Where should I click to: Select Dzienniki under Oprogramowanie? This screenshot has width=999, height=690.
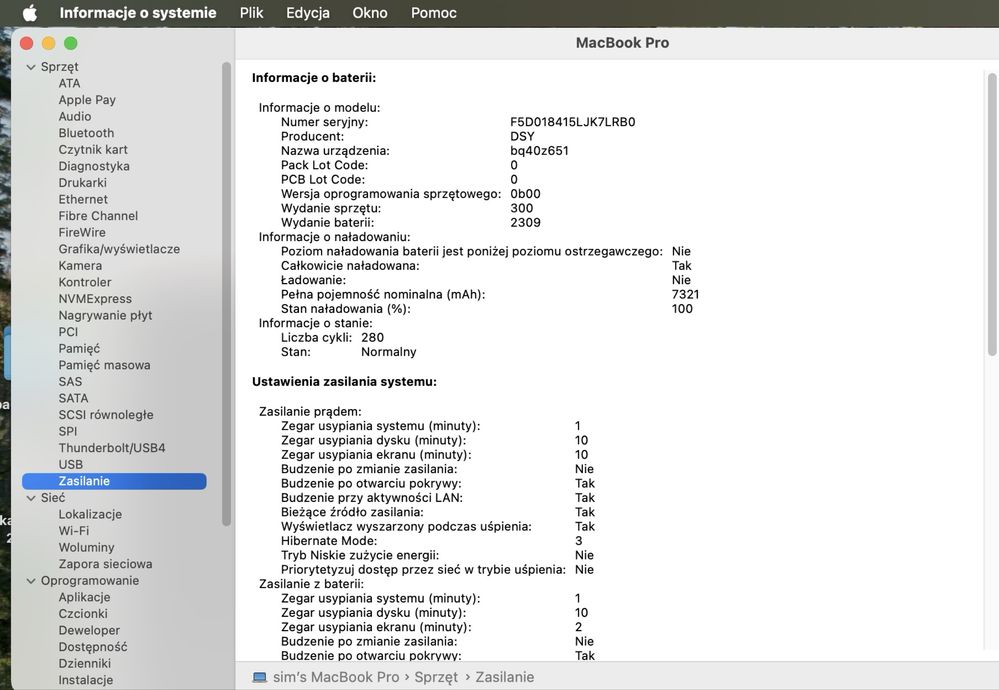pyautogui.click(x=85, y=663)
